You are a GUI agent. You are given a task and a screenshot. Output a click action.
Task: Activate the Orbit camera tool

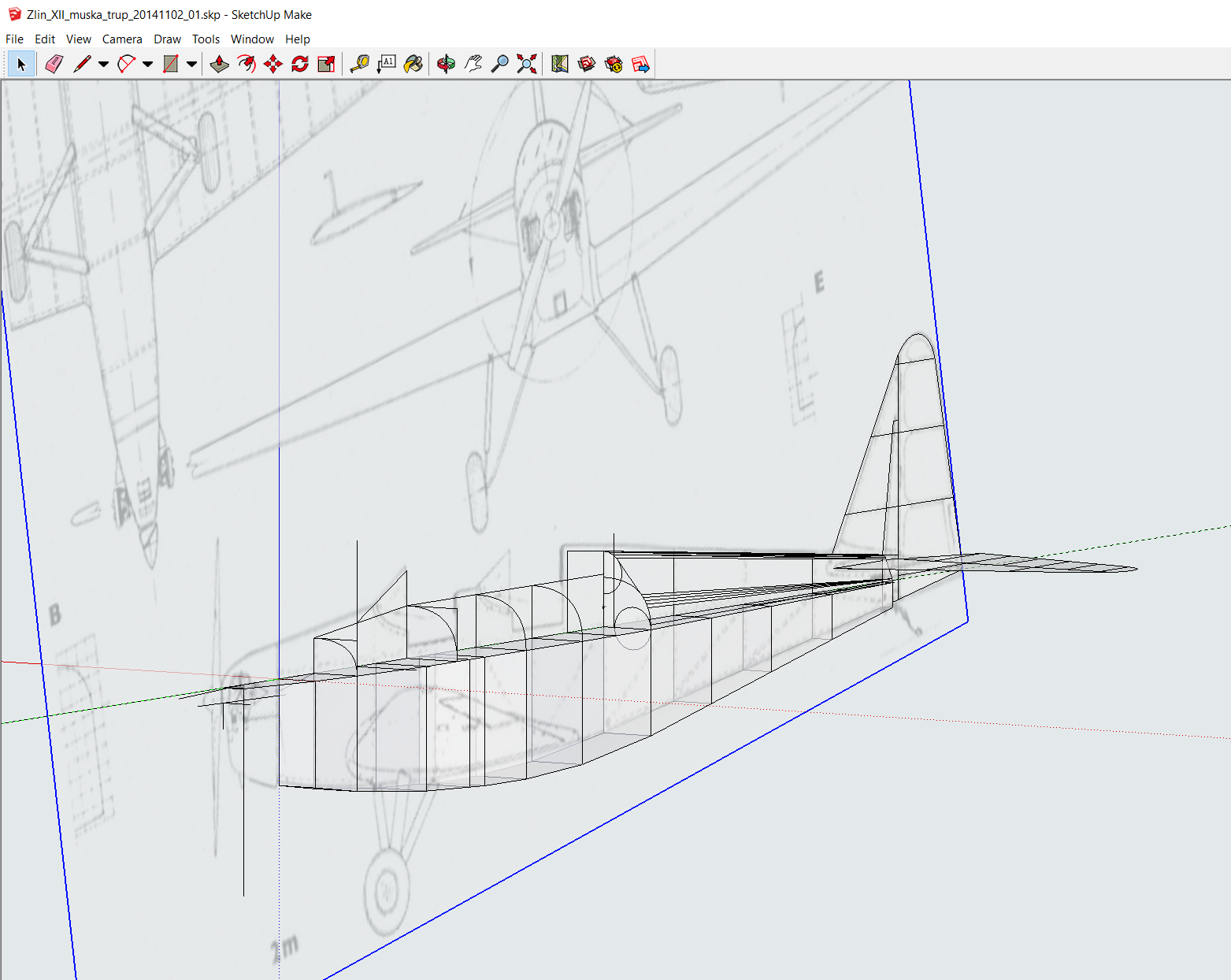click(446, 64)
